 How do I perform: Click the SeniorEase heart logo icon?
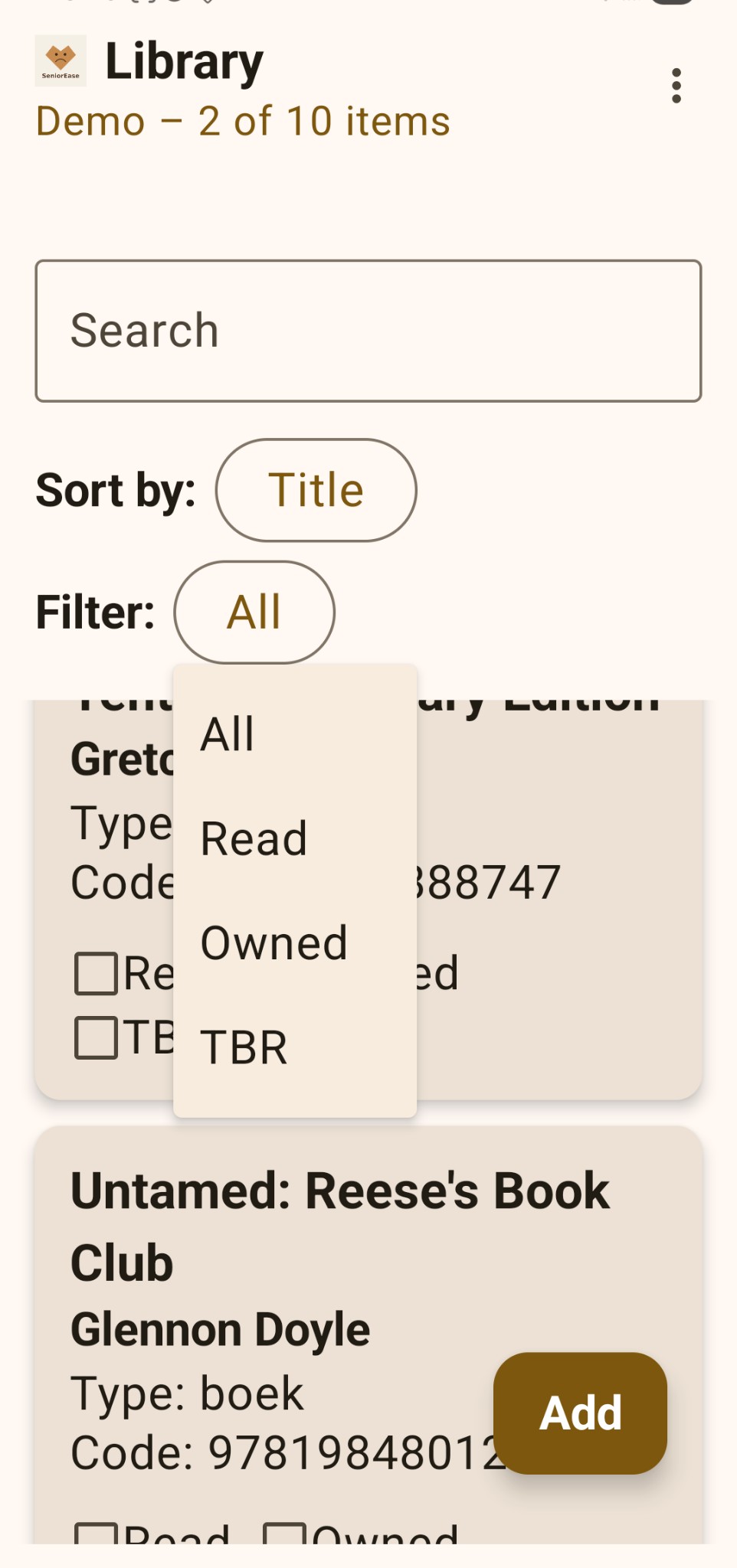click(58, 60)
